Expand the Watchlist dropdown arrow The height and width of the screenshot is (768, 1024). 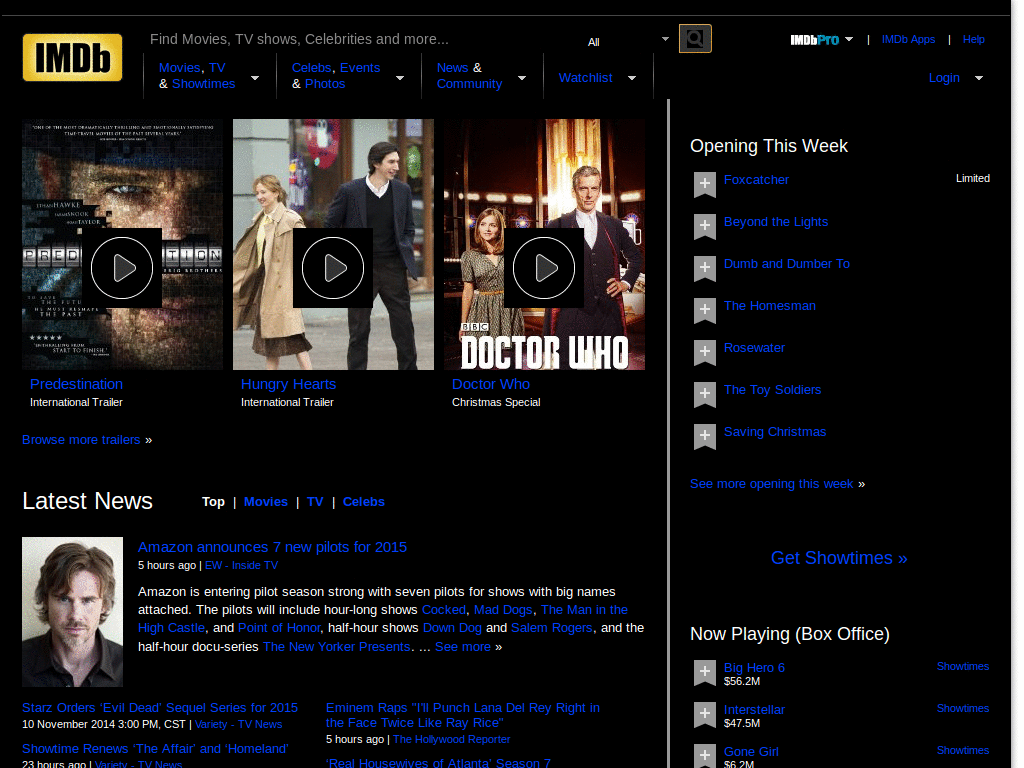pyautogui.click(x=632, y=78)
